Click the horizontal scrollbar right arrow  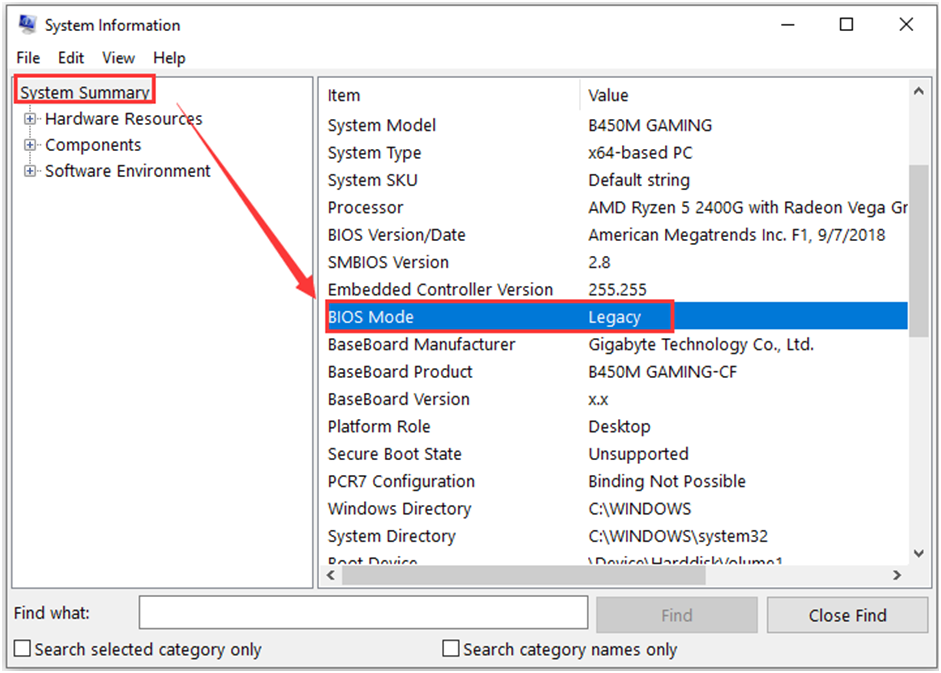897,575
